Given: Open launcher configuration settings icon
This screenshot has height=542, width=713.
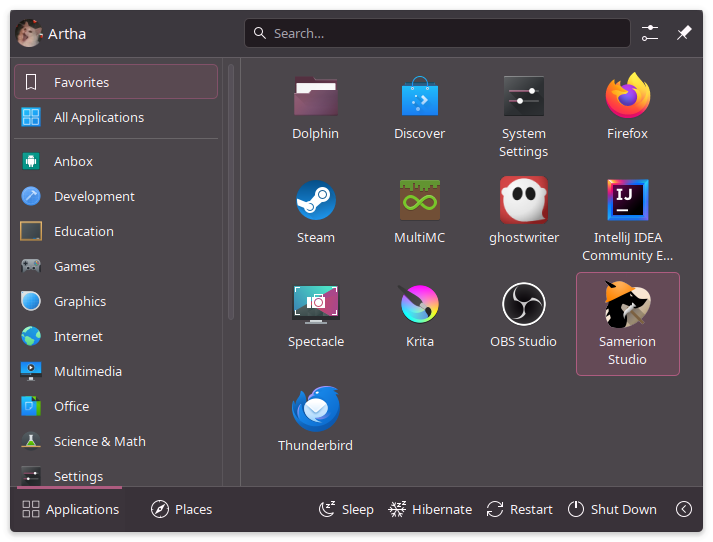Looking at the screenshot, I should click(x=650, y=33).
